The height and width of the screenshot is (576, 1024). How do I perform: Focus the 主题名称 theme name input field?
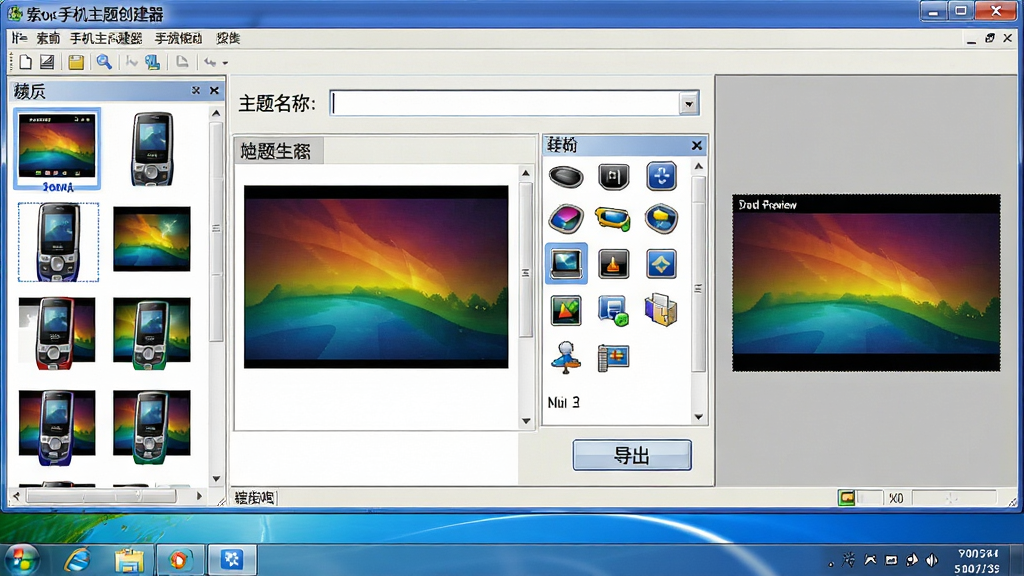[505, 104]
